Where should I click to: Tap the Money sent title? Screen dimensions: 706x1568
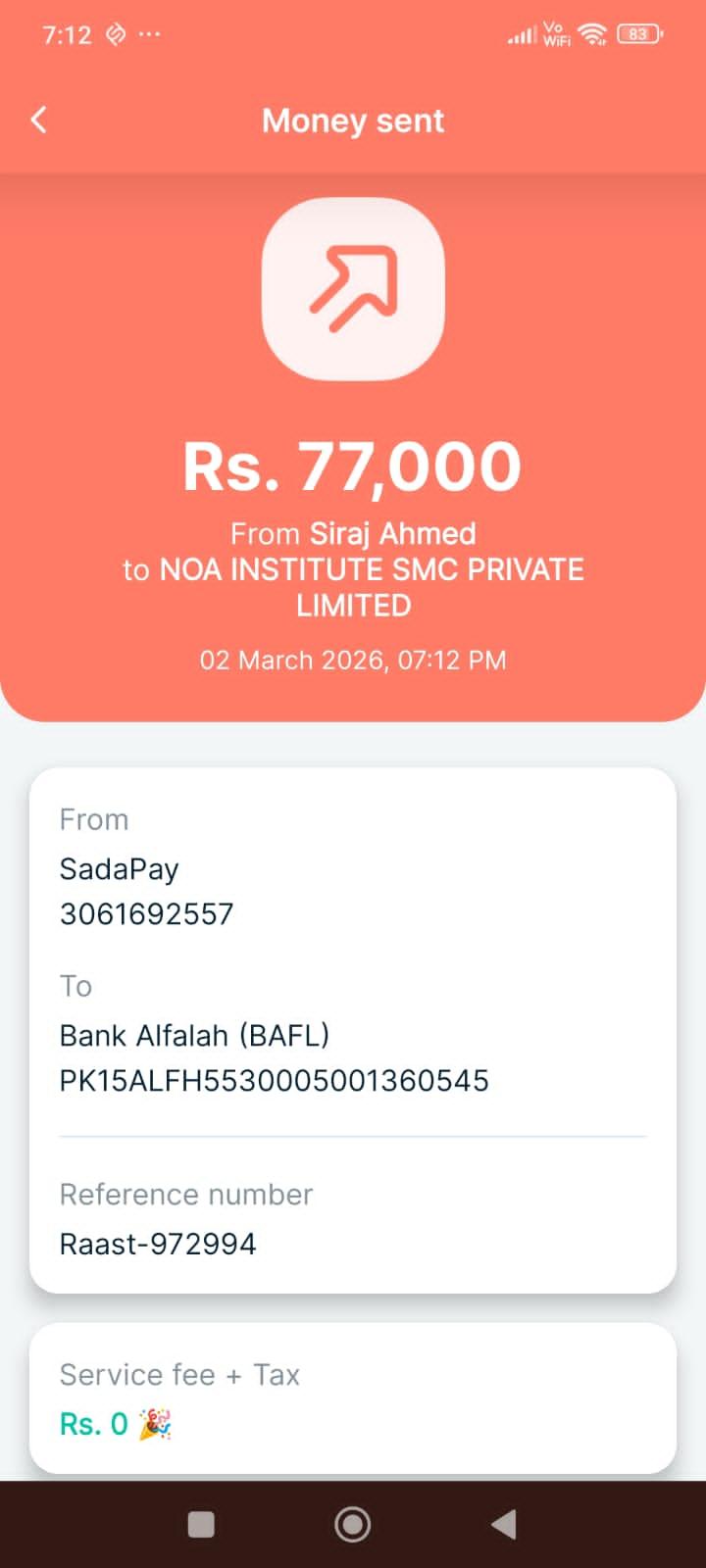[x=353, y=121]
